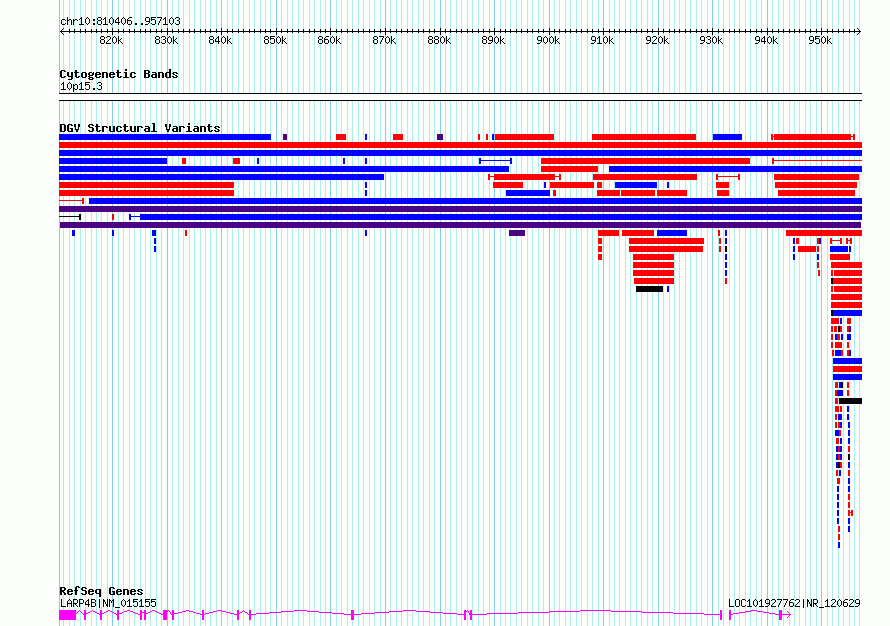
Task: Open the RefSeq Genes track title
Action: pyautogui.click(x=101, y=591)
